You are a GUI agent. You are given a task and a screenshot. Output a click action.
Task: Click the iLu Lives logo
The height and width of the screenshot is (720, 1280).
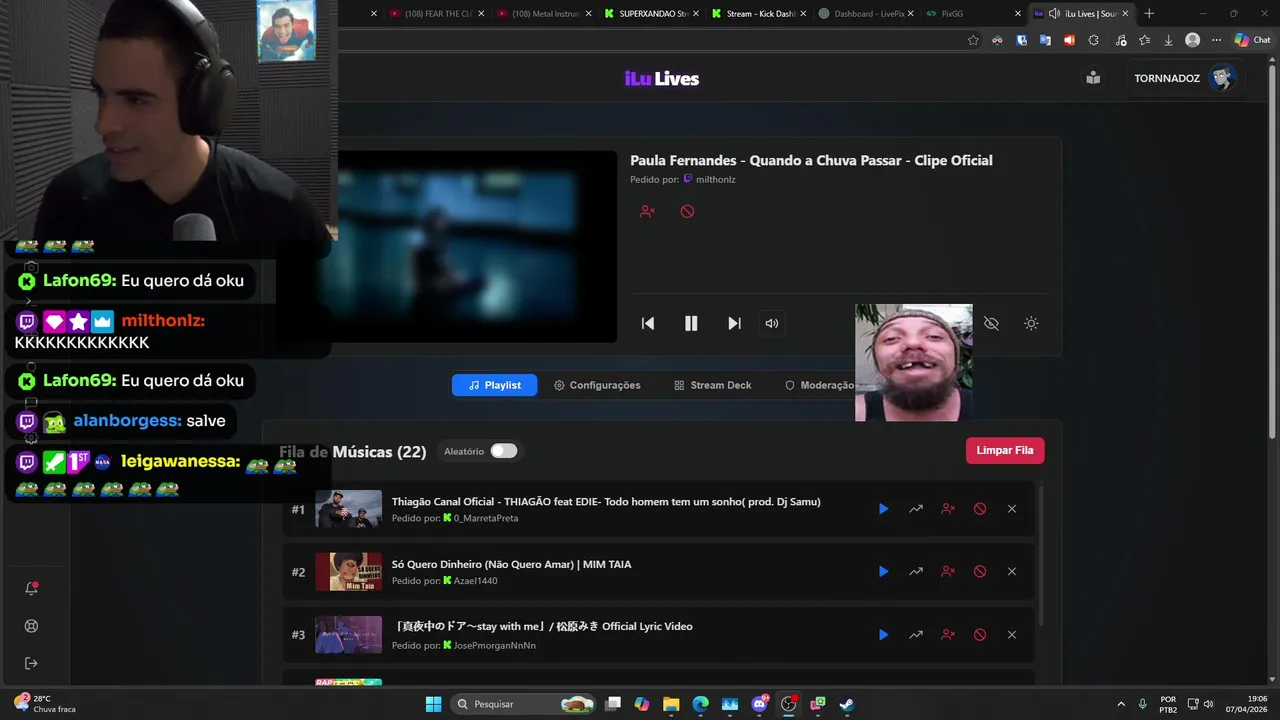(661, 79)
